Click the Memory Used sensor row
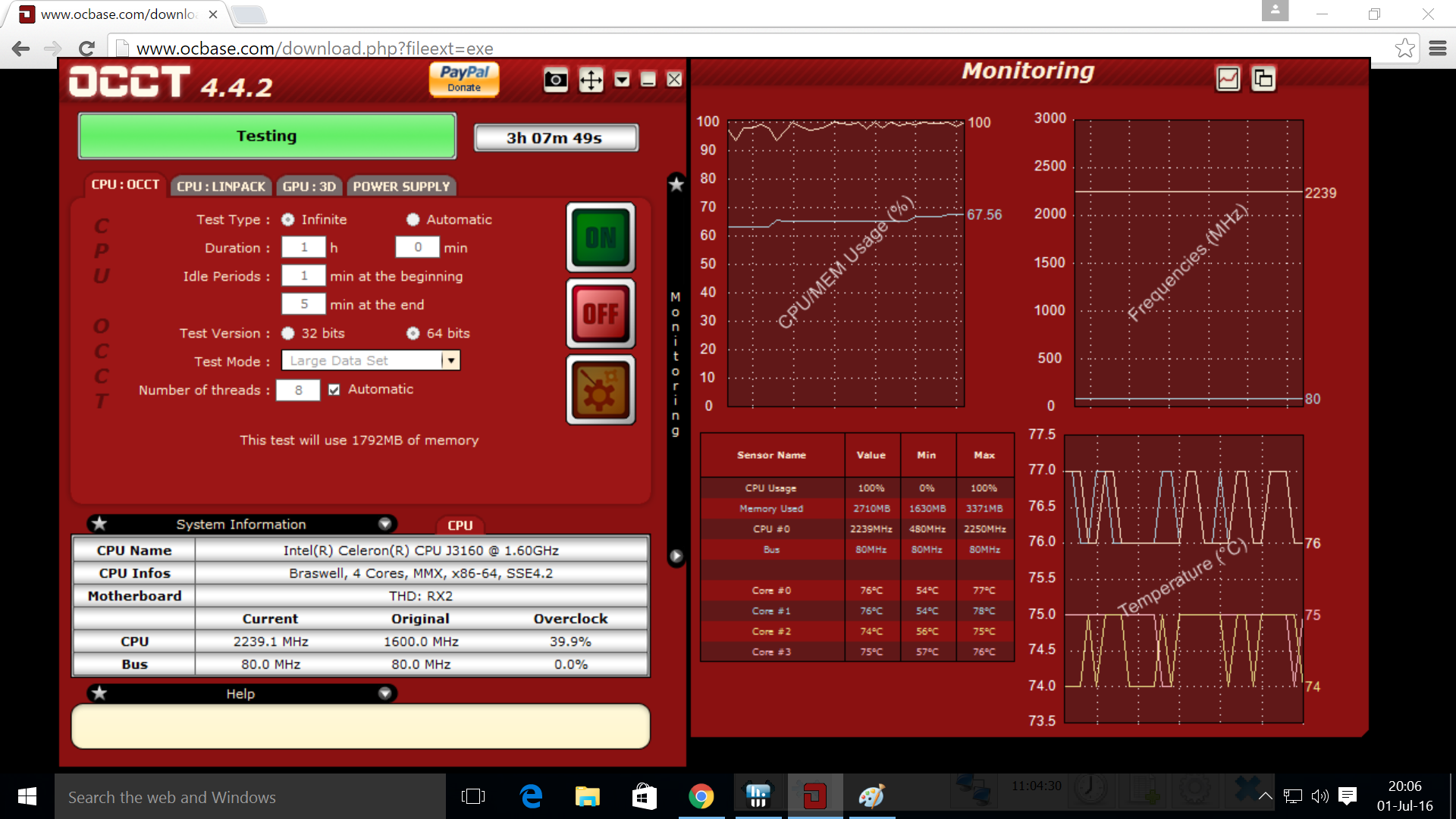Screen dimensions: 1456x819 point(858,508)
